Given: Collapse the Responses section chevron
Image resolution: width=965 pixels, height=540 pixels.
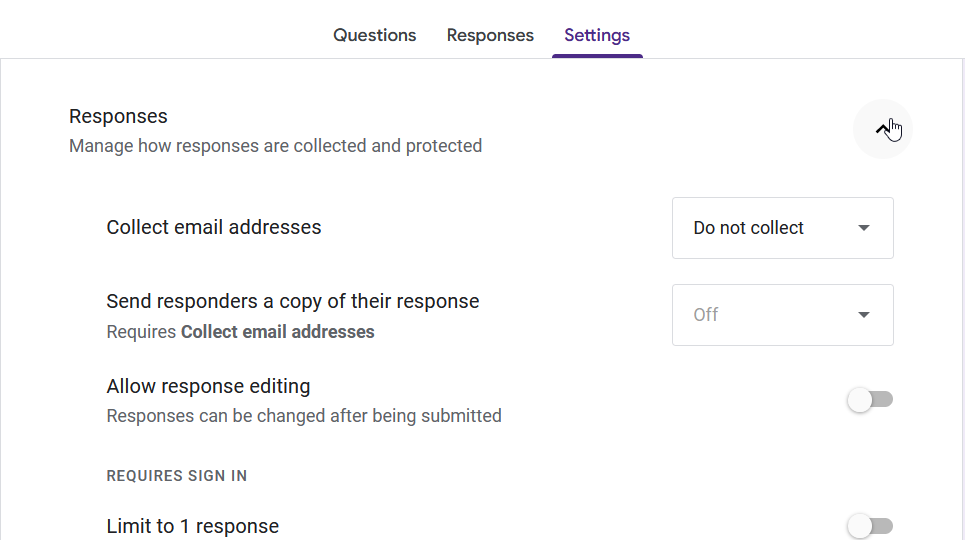Looking at the screenshot, I should click(883, 129).
